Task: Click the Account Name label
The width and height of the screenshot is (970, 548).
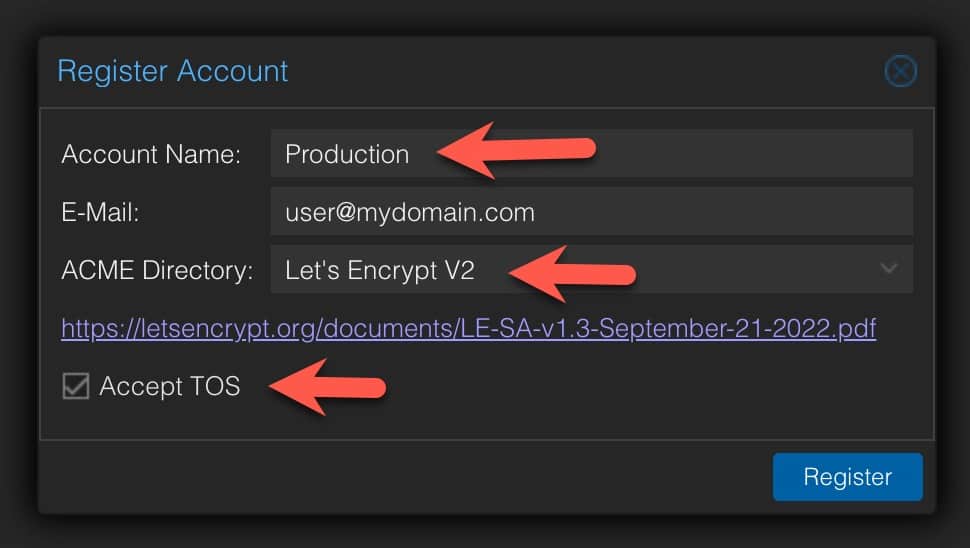Action: (x=151, y=154)
